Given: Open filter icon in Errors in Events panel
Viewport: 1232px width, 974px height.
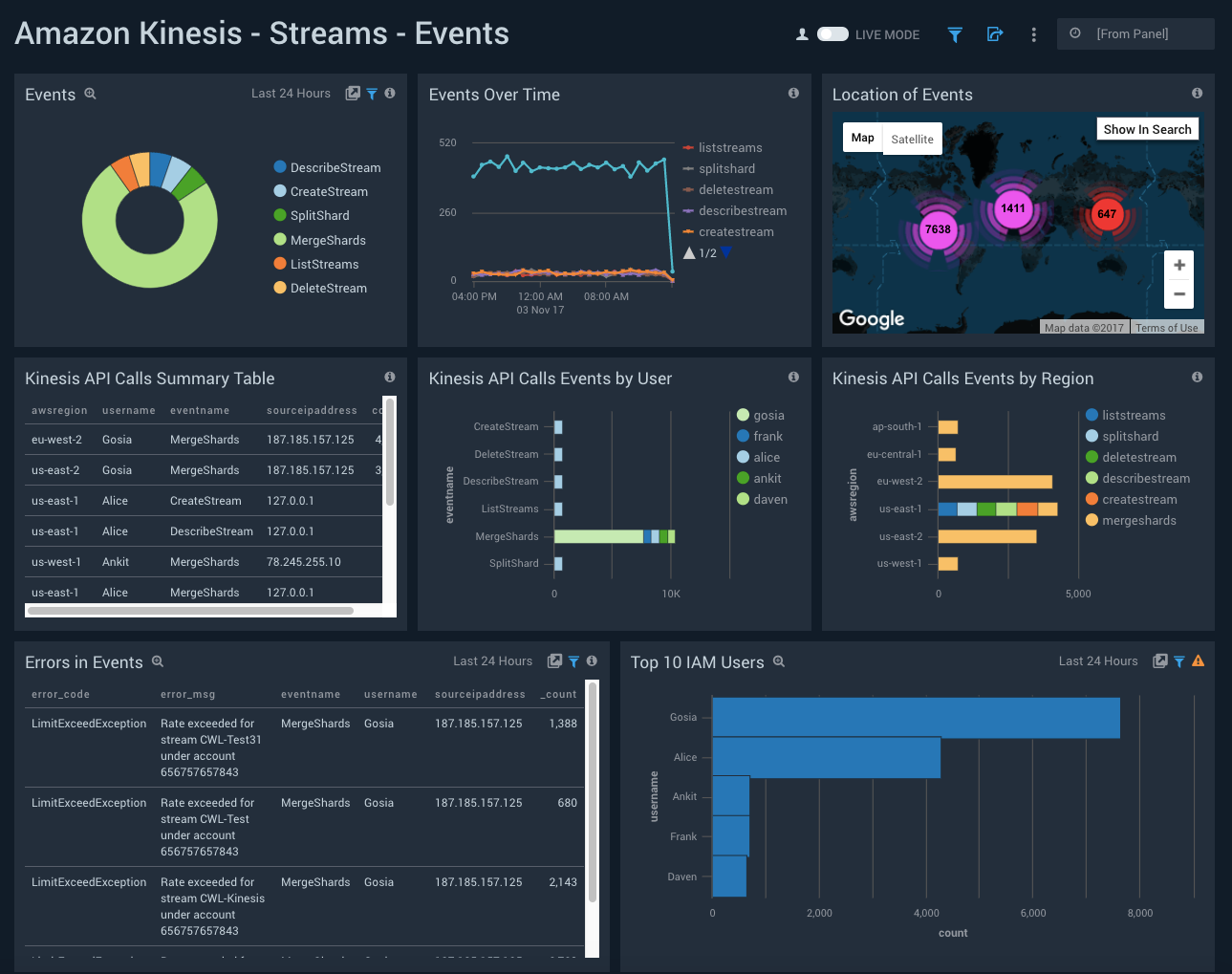Looking at the screenshot, I should tap(573, 661).
